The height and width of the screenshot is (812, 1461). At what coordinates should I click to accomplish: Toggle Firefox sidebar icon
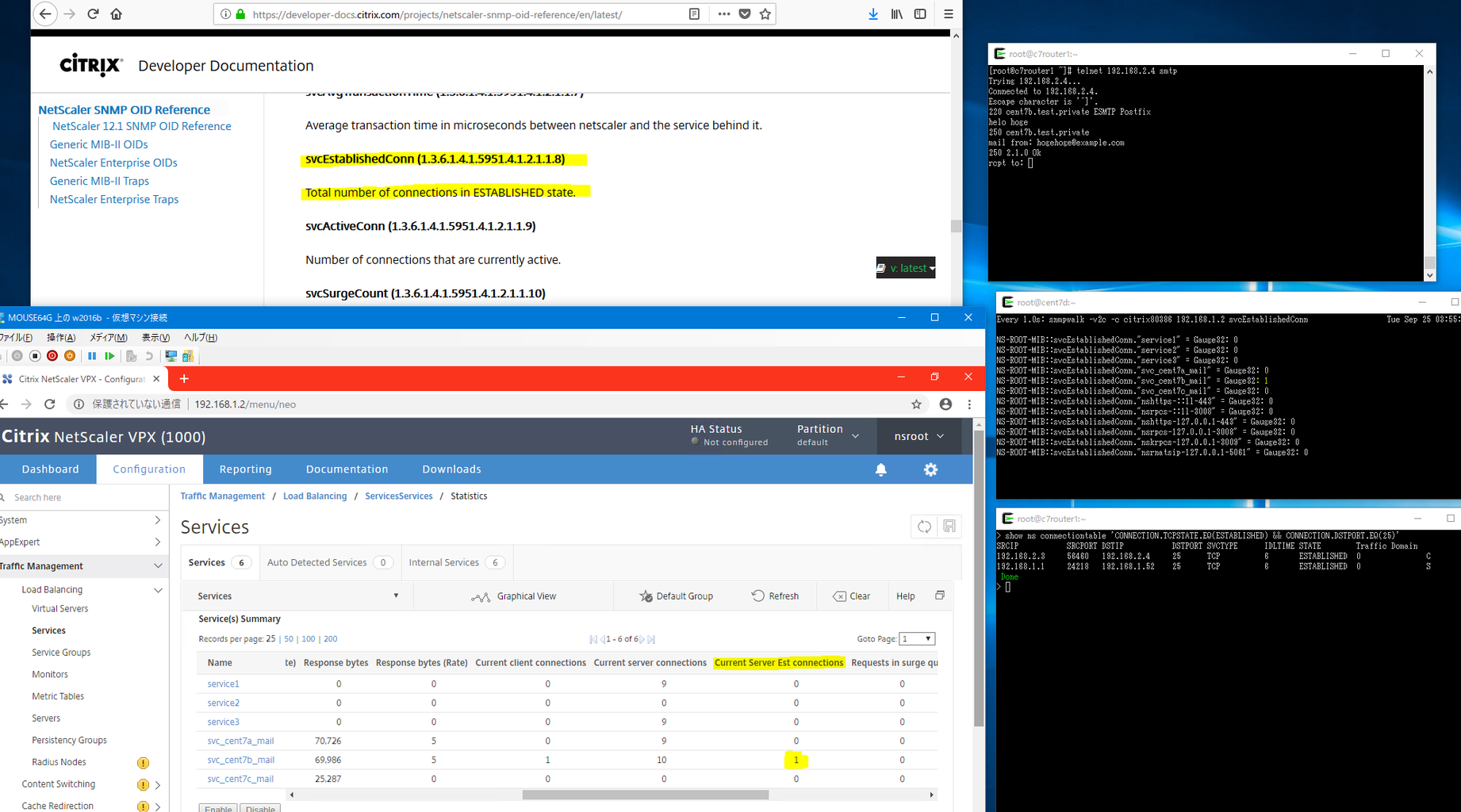point(920,13)
